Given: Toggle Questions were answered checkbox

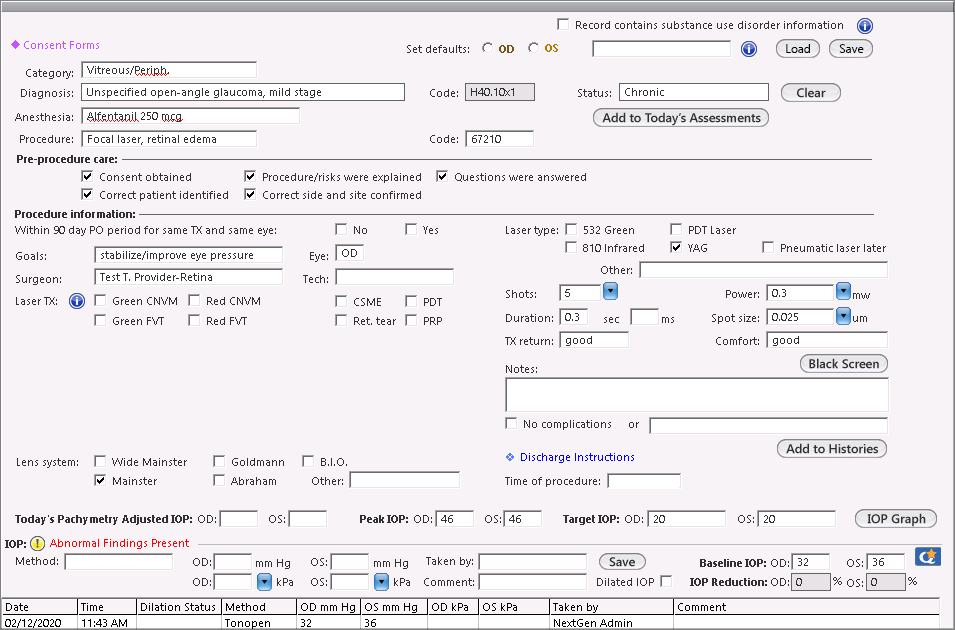Looking at the screenshot, I should click(442, 177).
